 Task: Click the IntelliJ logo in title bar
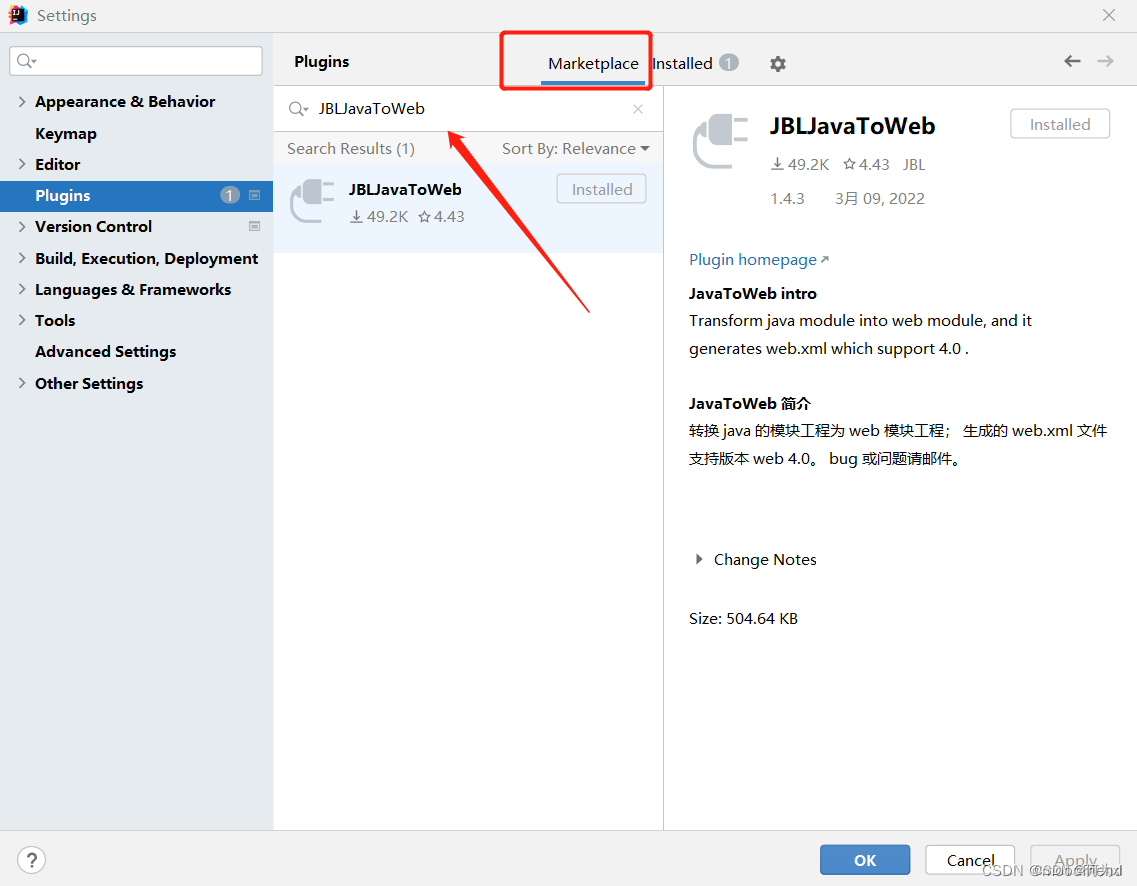[x=17, y=15]
